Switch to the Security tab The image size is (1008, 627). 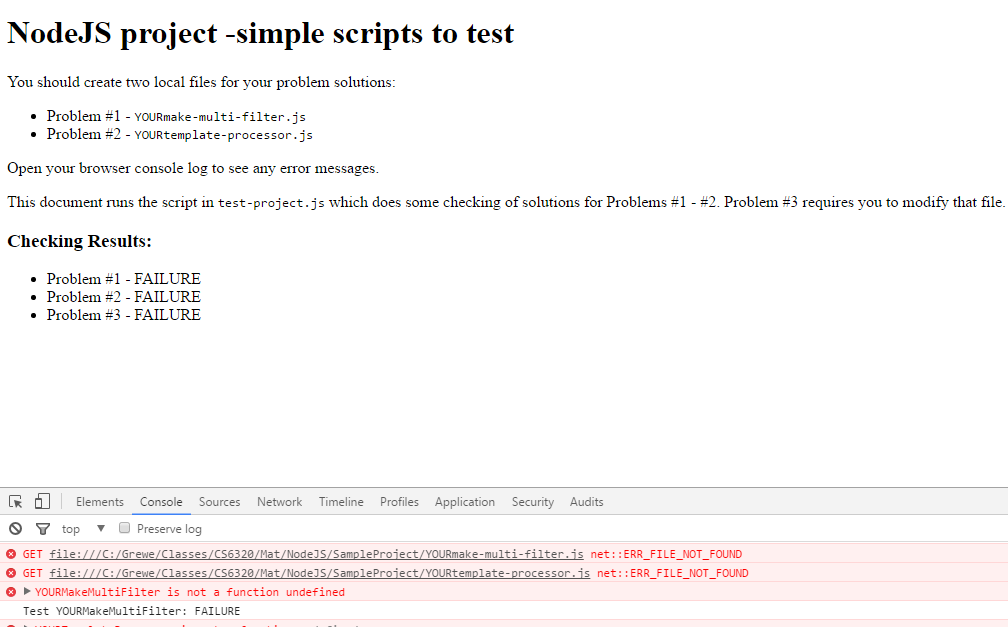click(532, 502)
